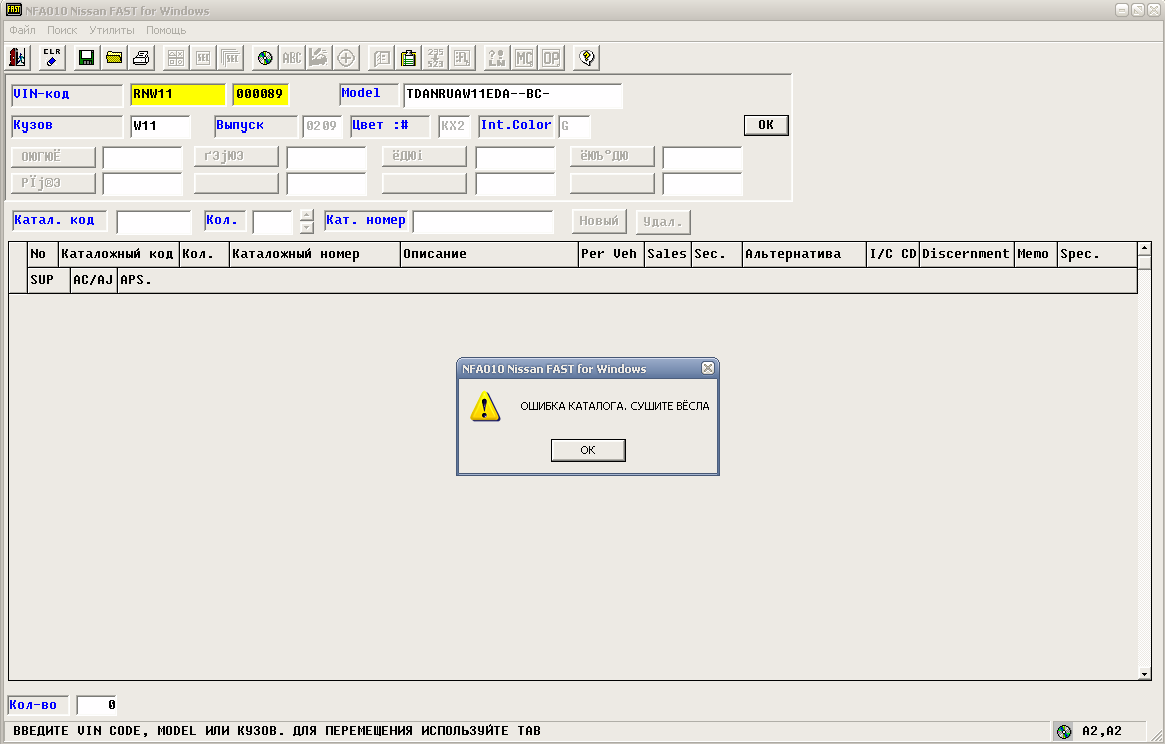This screenshot has width=1165, height=744.
Task: Click the exit door icon in toolbar
Action: 18,58
